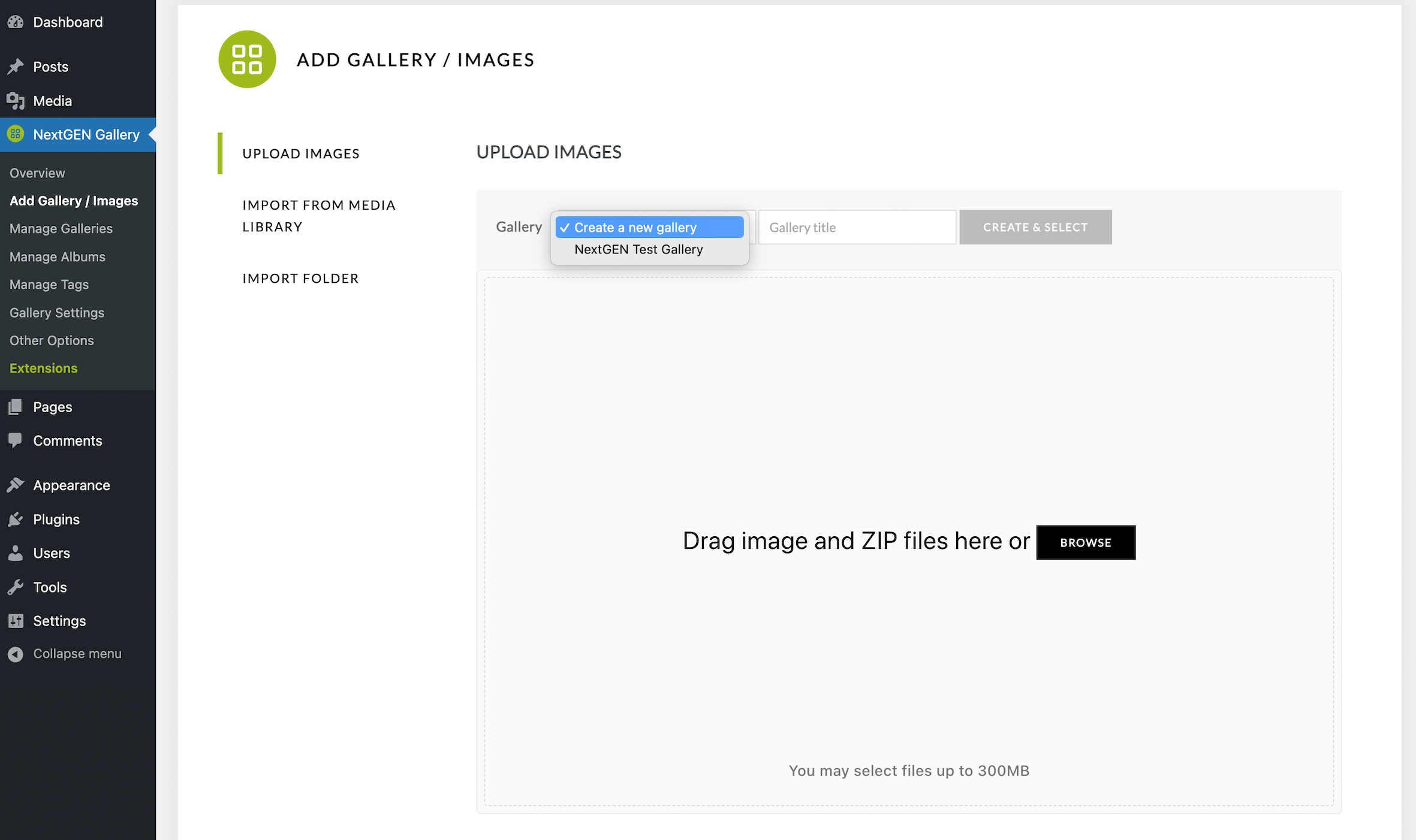1416x840 pixels.
Task: Click inside the Gallery title field
Action: (x=857, y=227)
